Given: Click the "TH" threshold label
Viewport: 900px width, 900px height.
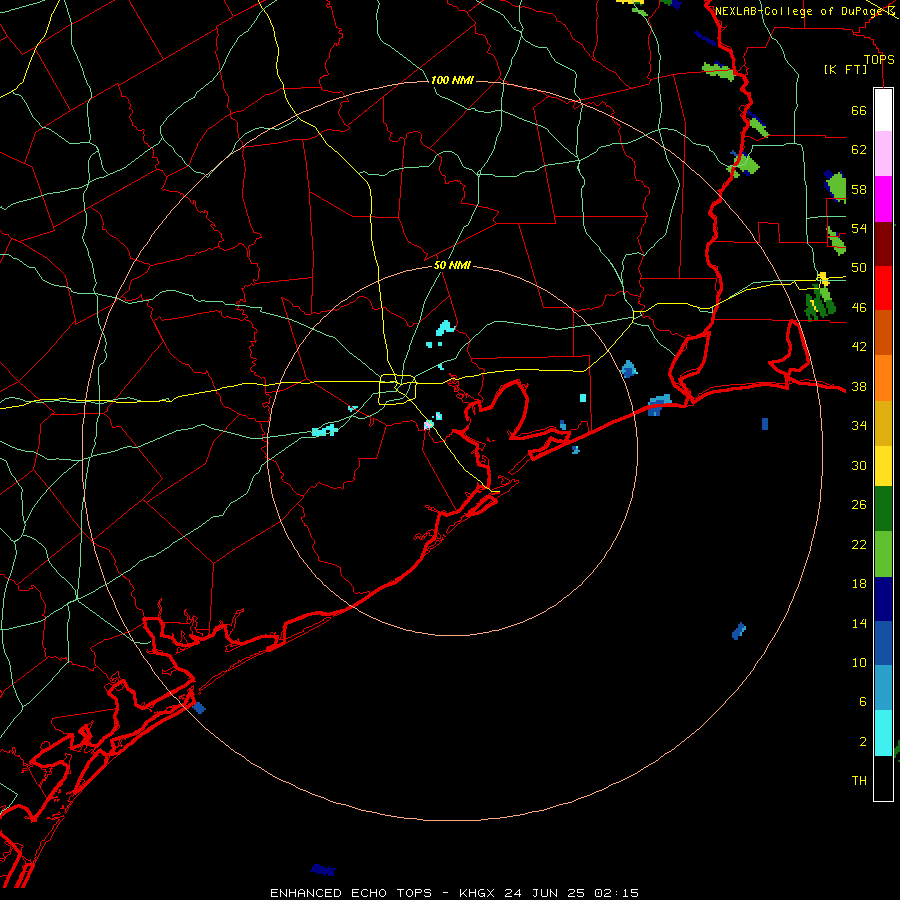Looking at the screenshot, I should (859, 781).
